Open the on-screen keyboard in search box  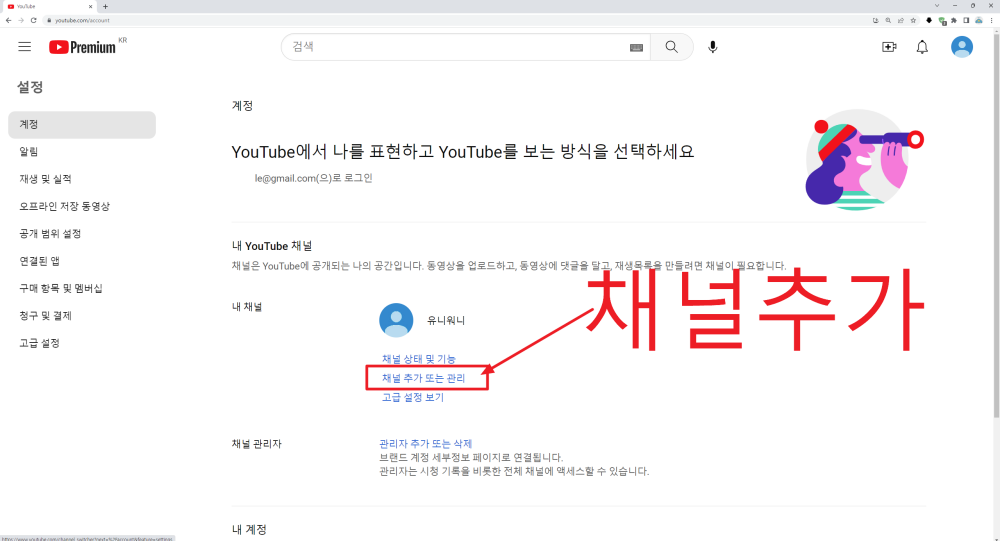[636, 47]
